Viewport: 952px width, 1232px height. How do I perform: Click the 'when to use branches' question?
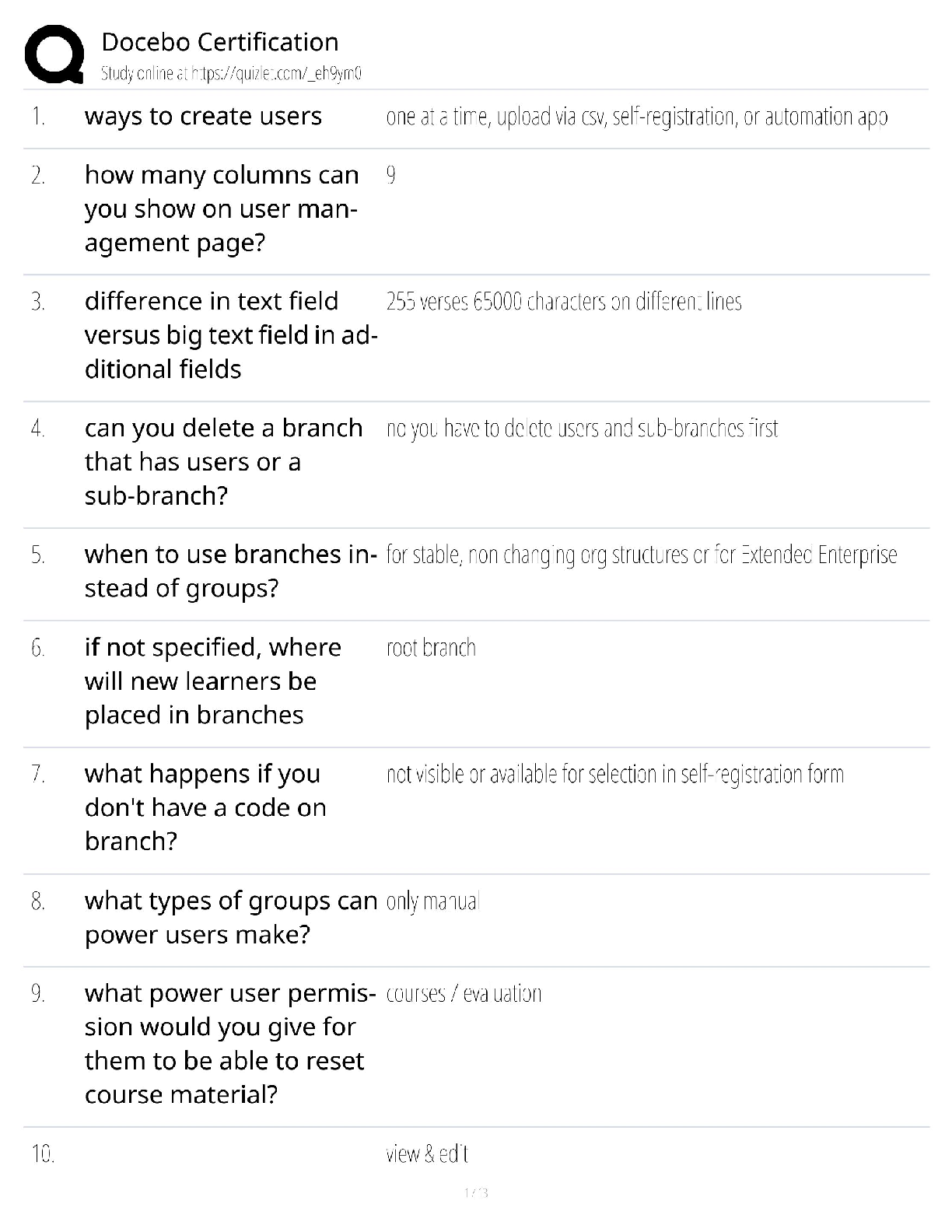[230, 571]
